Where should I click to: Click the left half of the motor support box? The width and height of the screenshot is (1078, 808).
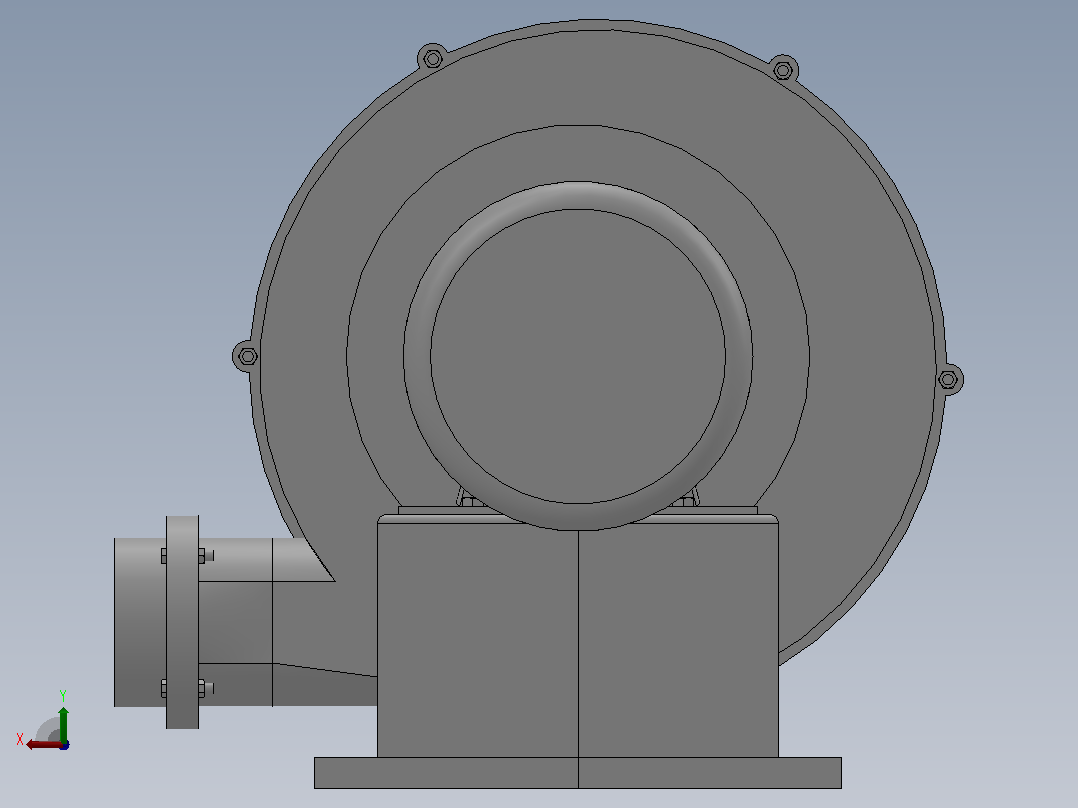click(x=478, y=640)
